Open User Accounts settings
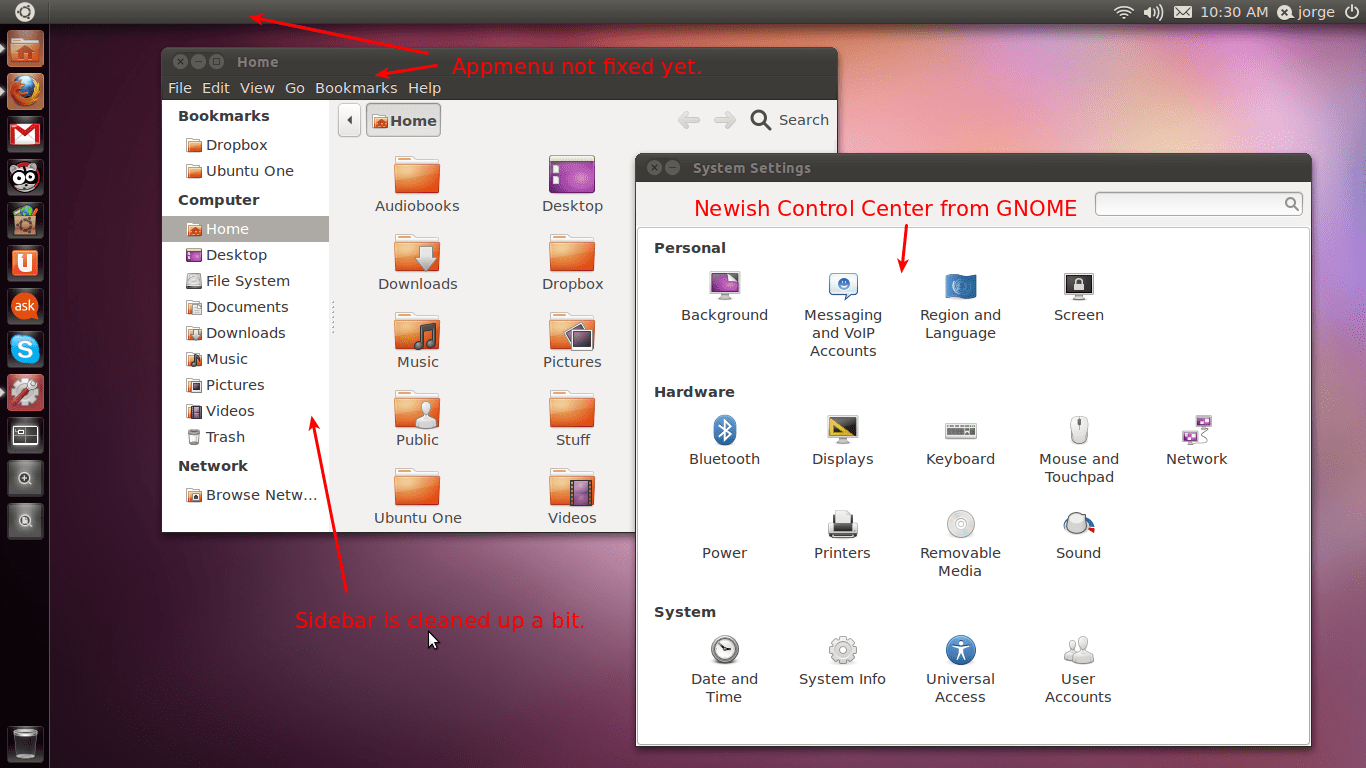Image resolution: width=1366 pixels, height=768 pixels. (1078, 670)
